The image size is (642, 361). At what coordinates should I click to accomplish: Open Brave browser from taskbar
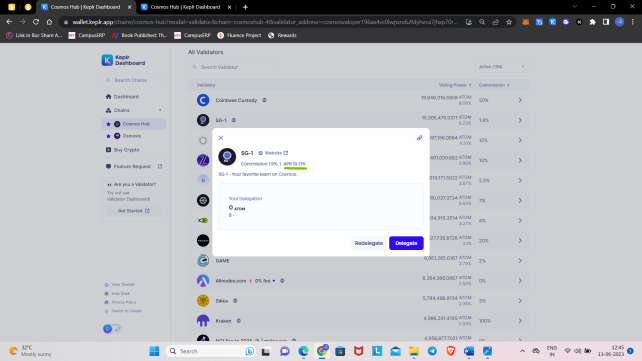click(450, 351)
